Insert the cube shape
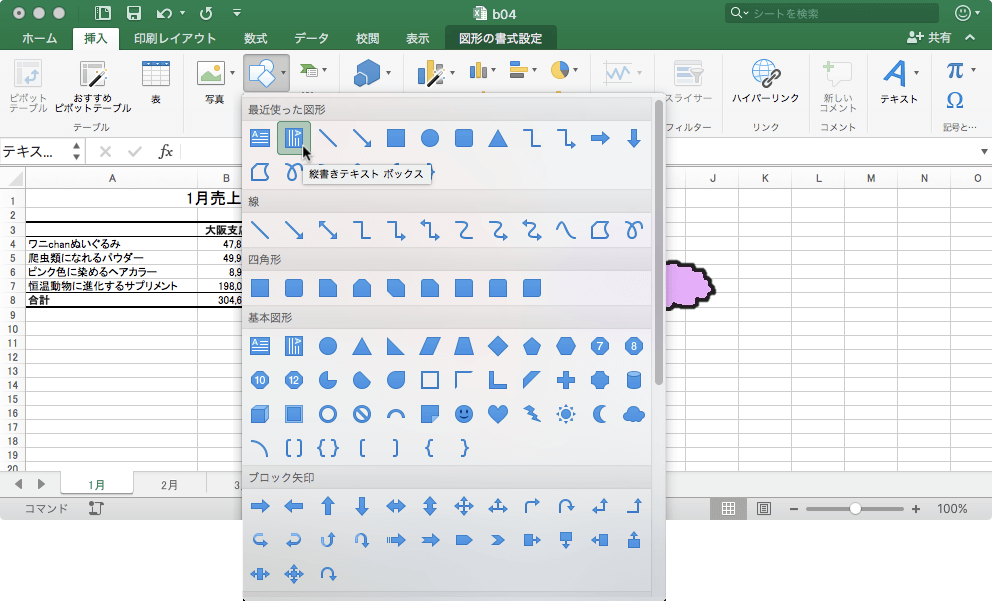Screen dimensions: 992x601 [260, 414]
